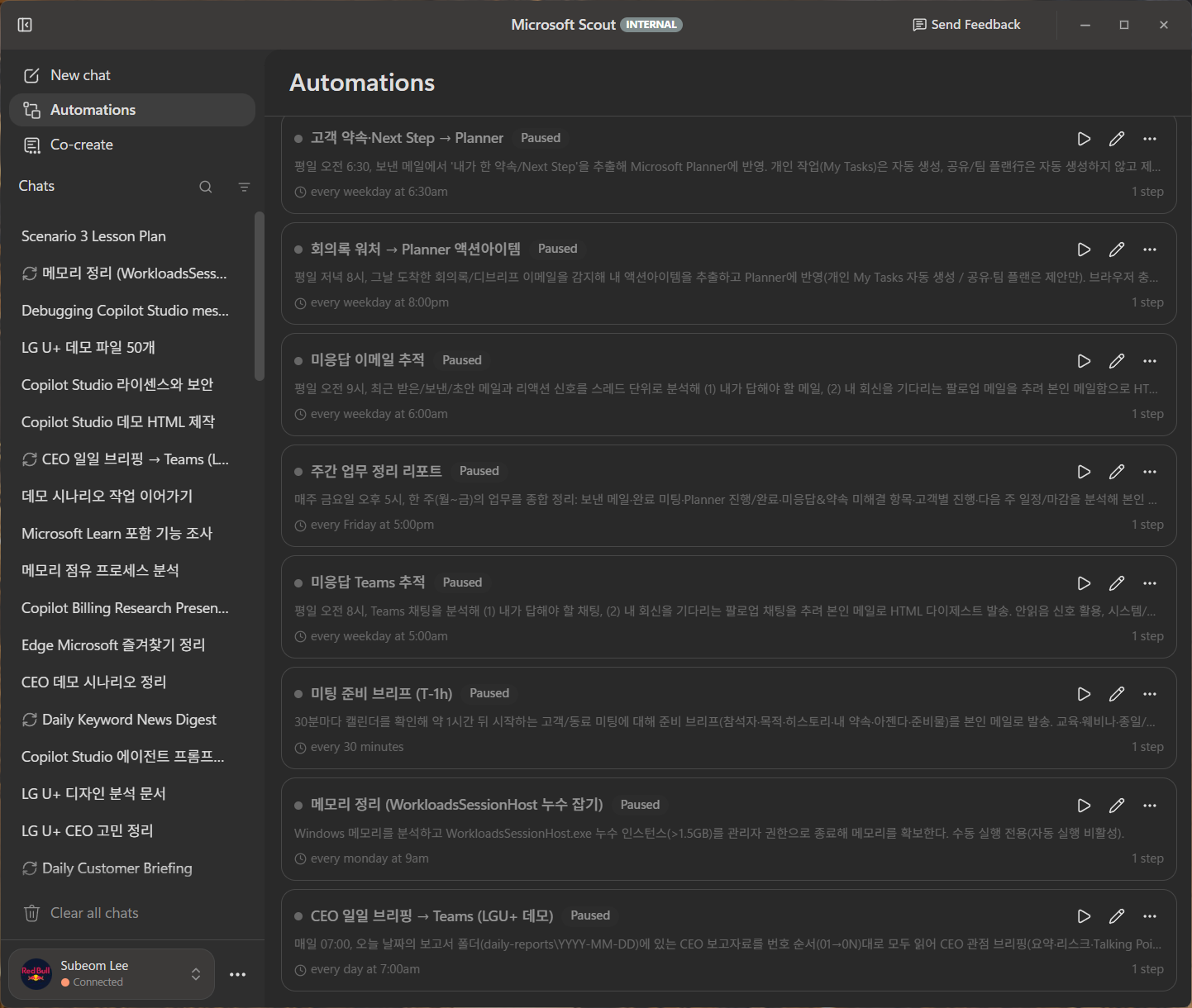Edit the 미응답 Teams 추적 automation
Viewport: 1192px width, 1008px height.
(x=1117, y=583)
